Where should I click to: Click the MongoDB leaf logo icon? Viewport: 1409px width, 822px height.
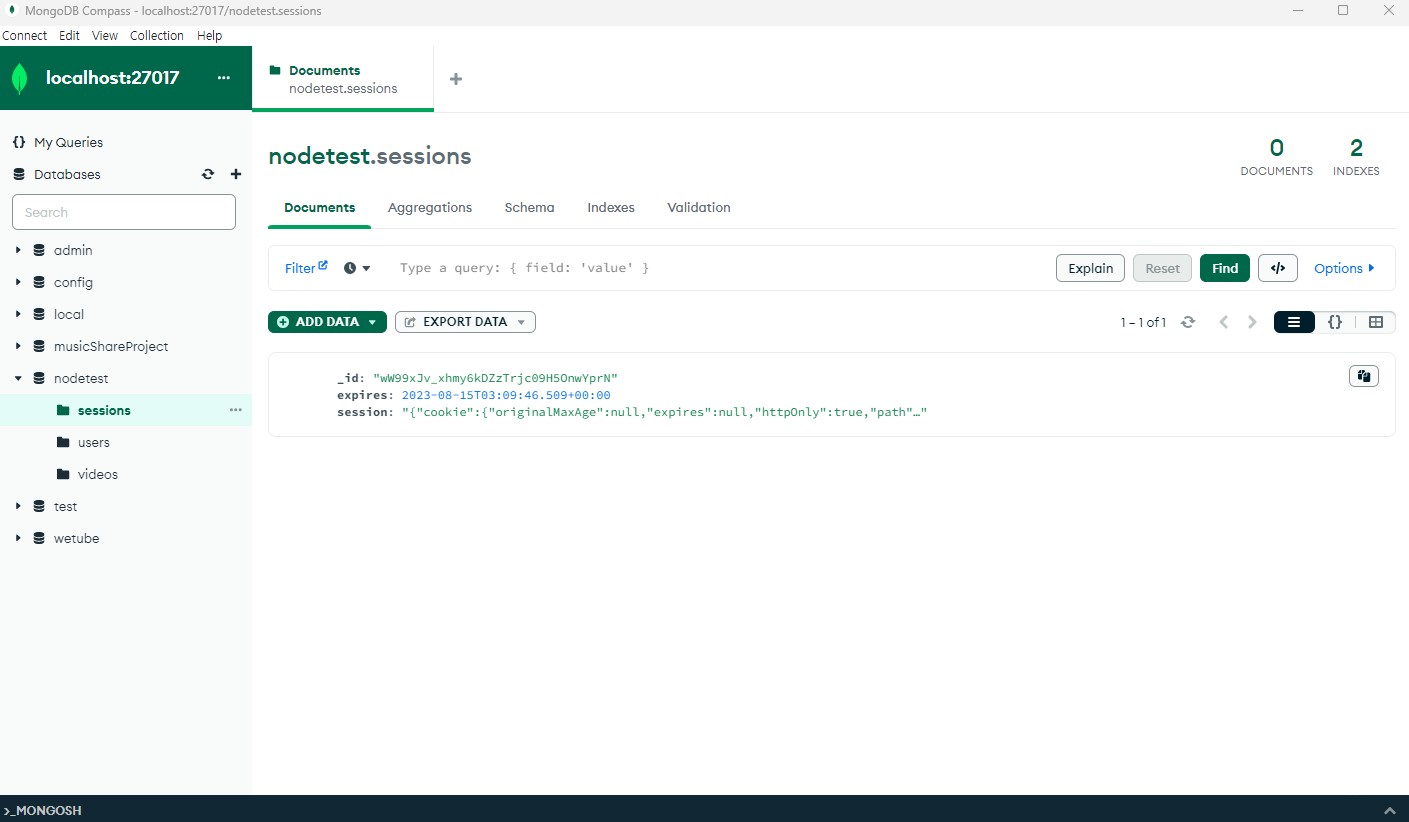(x=19, y=78)
